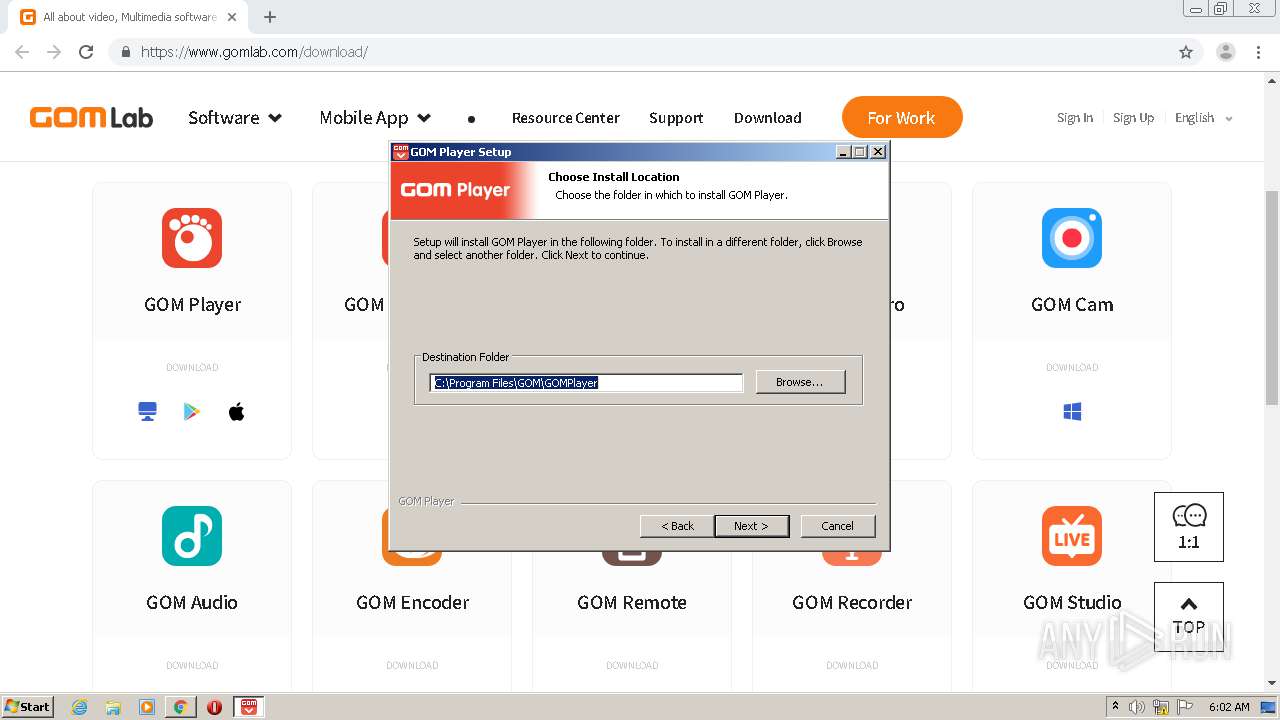Click the GOM Player app icon
The height and width of the screenshot is (720, 1280).
(x=192, y=238)
